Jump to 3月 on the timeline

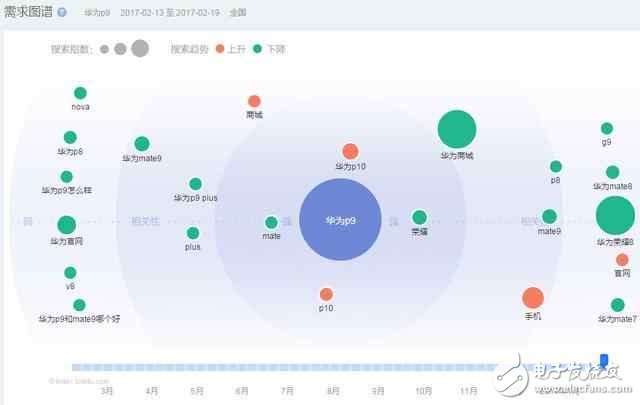[x=107, y=390]
